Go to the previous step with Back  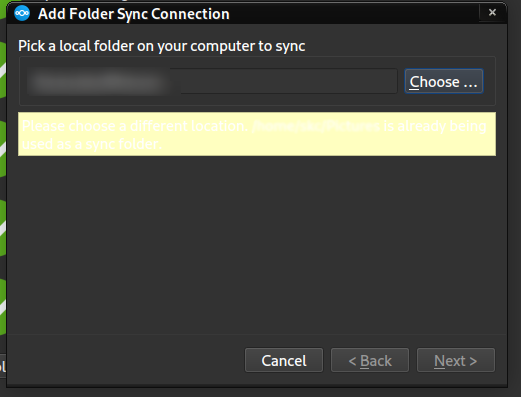click(x=370, y=360)
